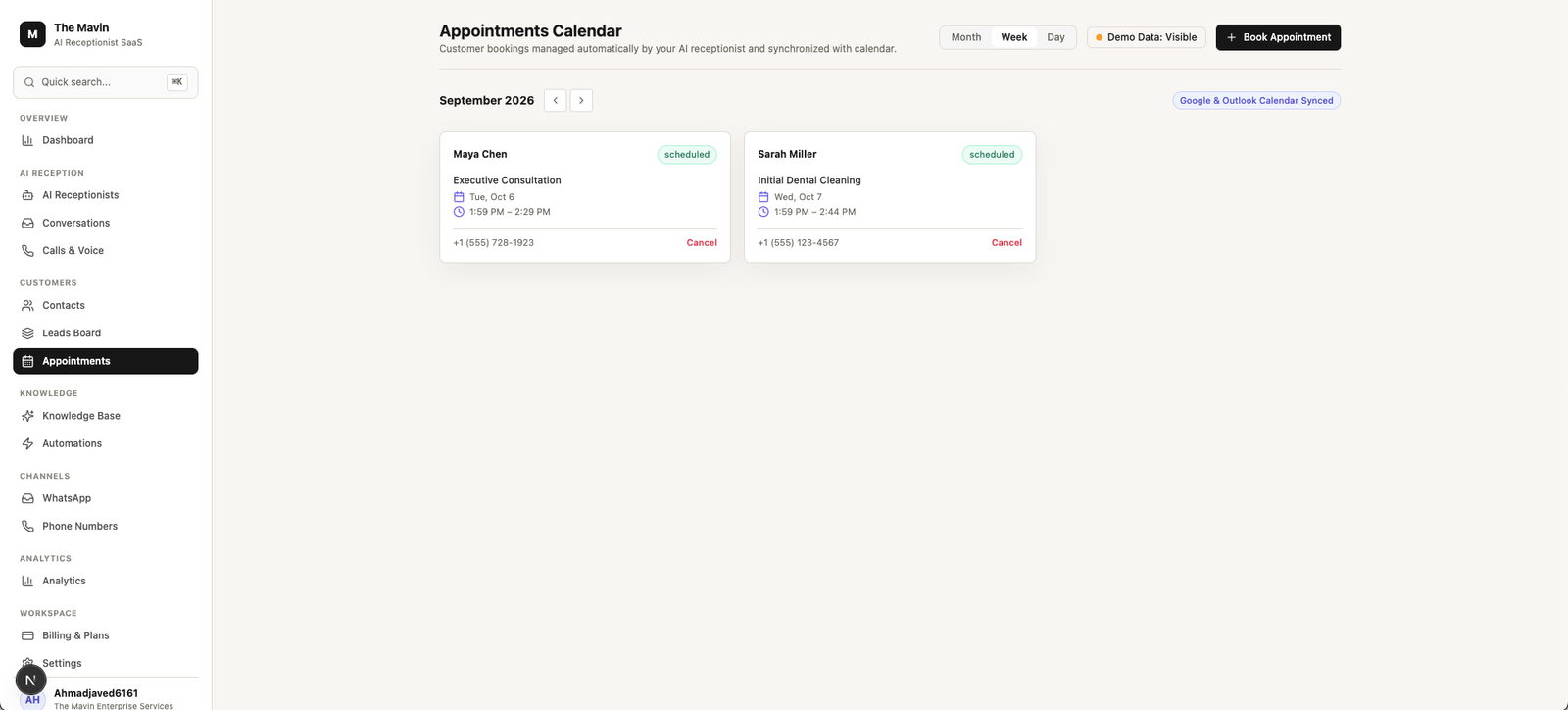This screenshot has width=1568, height=710.
Task: Open Knowledge Base sparkle icon
Action: click(27, 416)
